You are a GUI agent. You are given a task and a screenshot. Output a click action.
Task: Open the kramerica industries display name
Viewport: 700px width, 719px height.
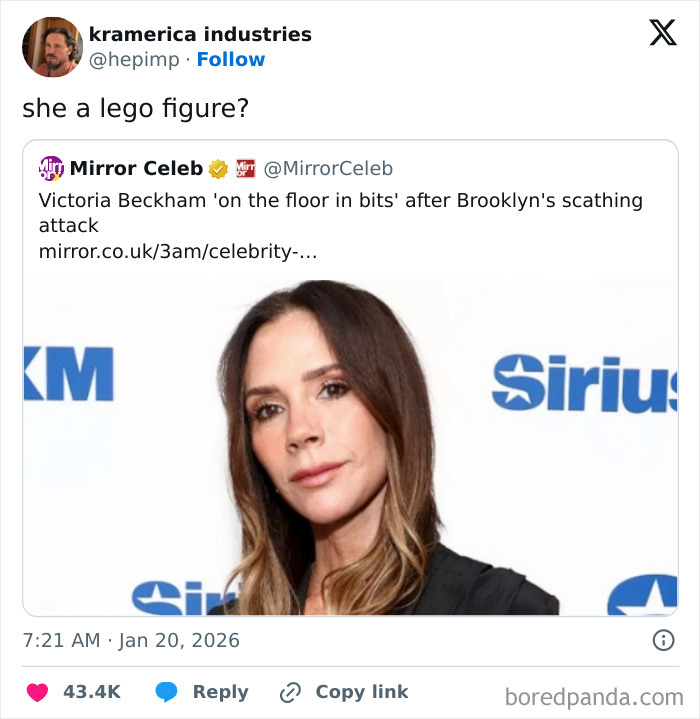200,34
